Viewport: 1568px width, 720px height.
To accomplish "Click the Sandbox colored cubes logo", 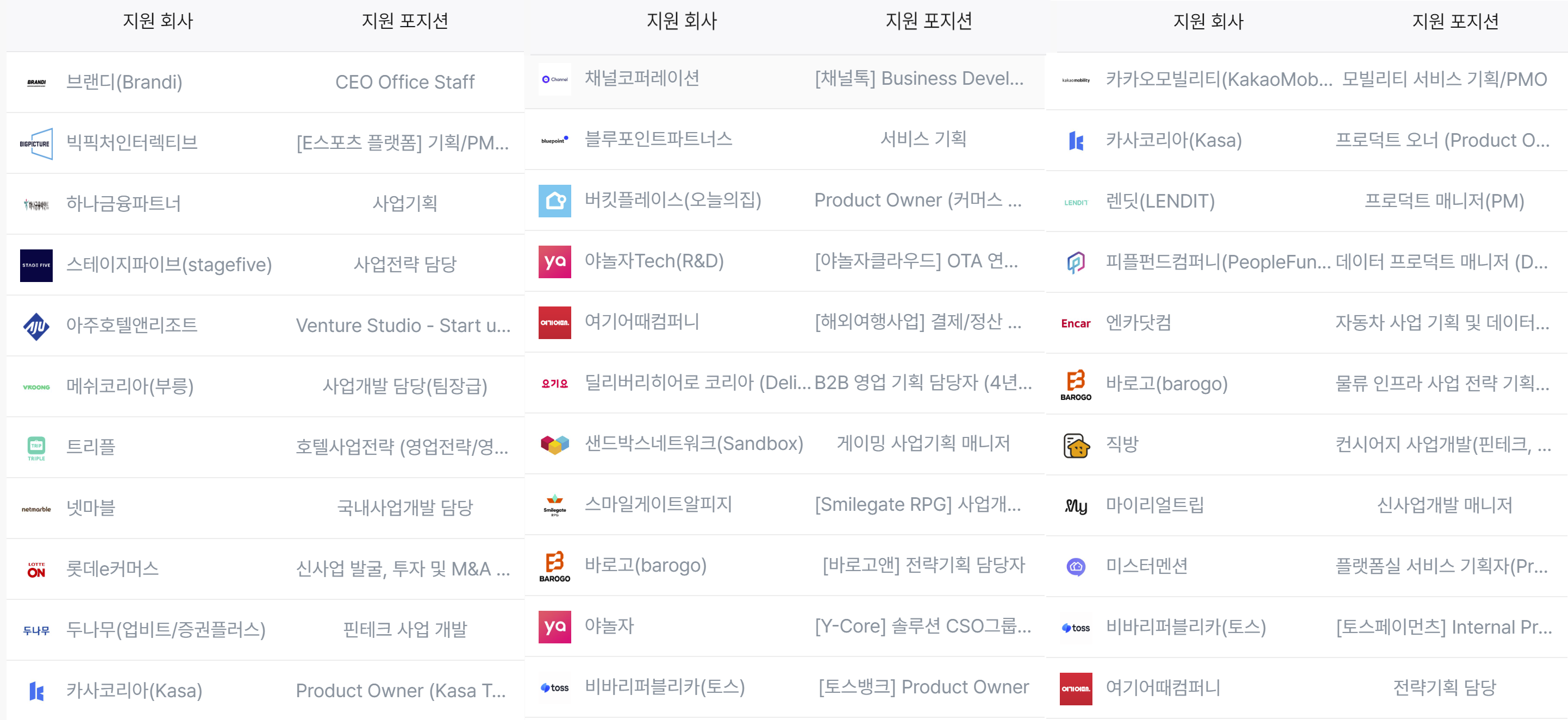I will tap(554, 444).
